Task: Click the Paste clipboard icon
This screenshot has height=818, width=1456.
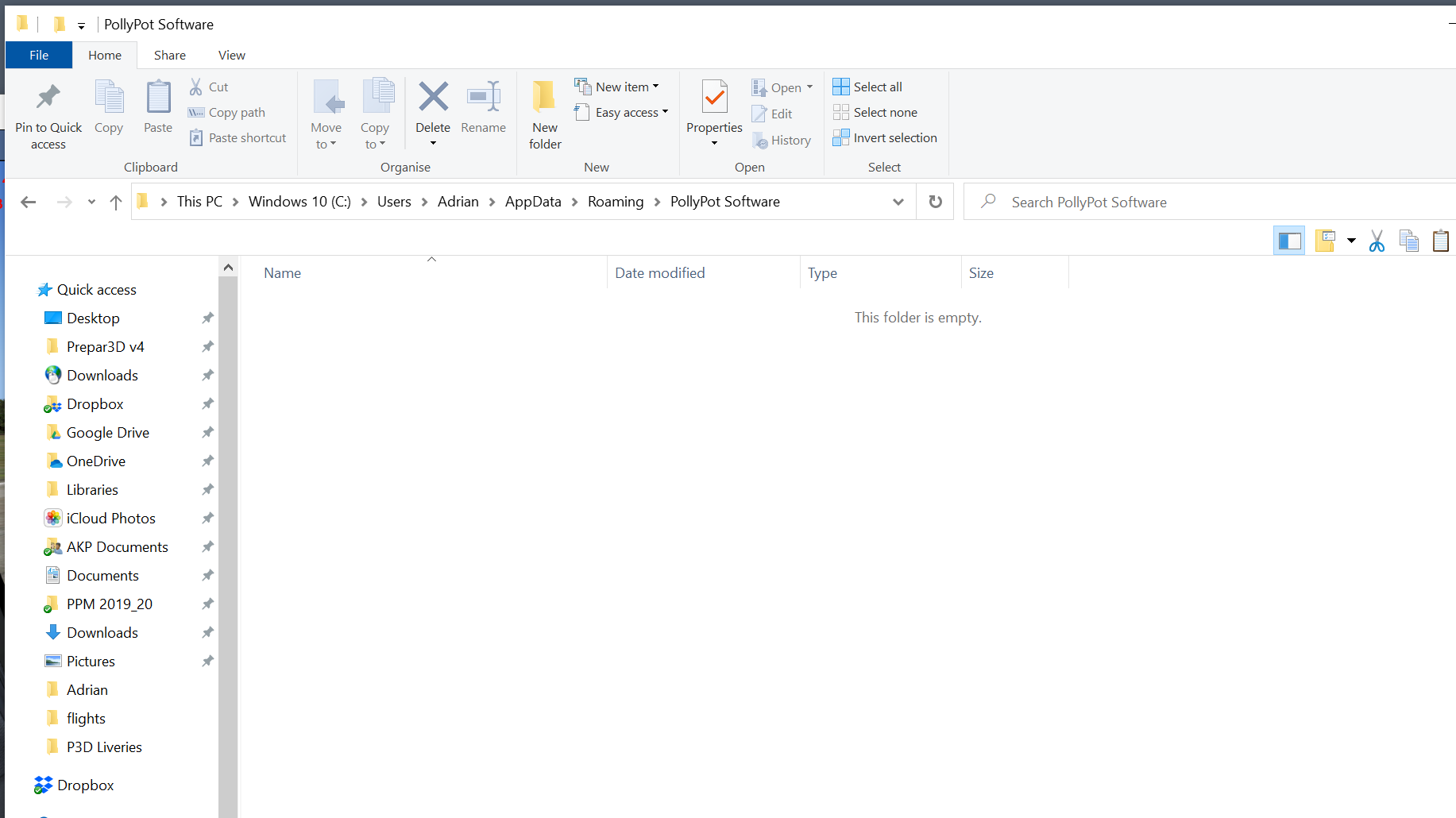Action: [158, 98]
